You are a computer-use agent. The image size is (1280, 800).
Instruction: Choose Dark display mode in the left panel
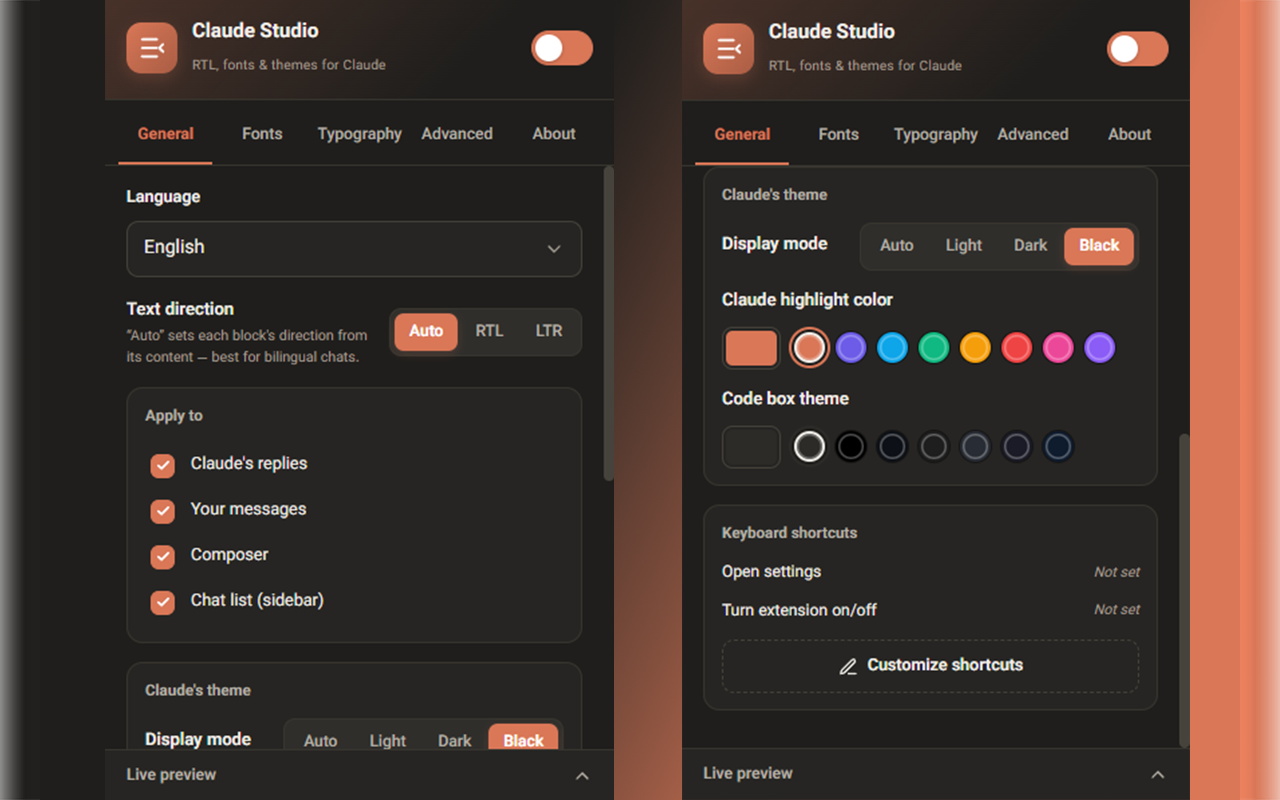[454, 740]
